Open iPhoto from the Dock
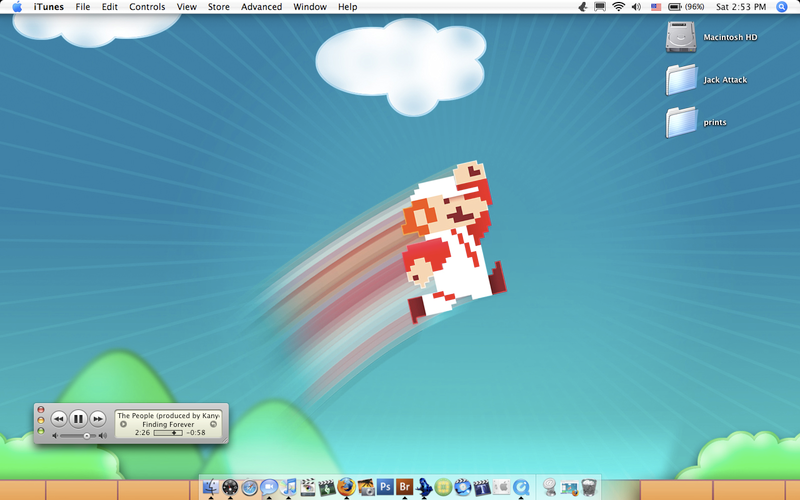The image size is (800, 500). pos(366,487)
